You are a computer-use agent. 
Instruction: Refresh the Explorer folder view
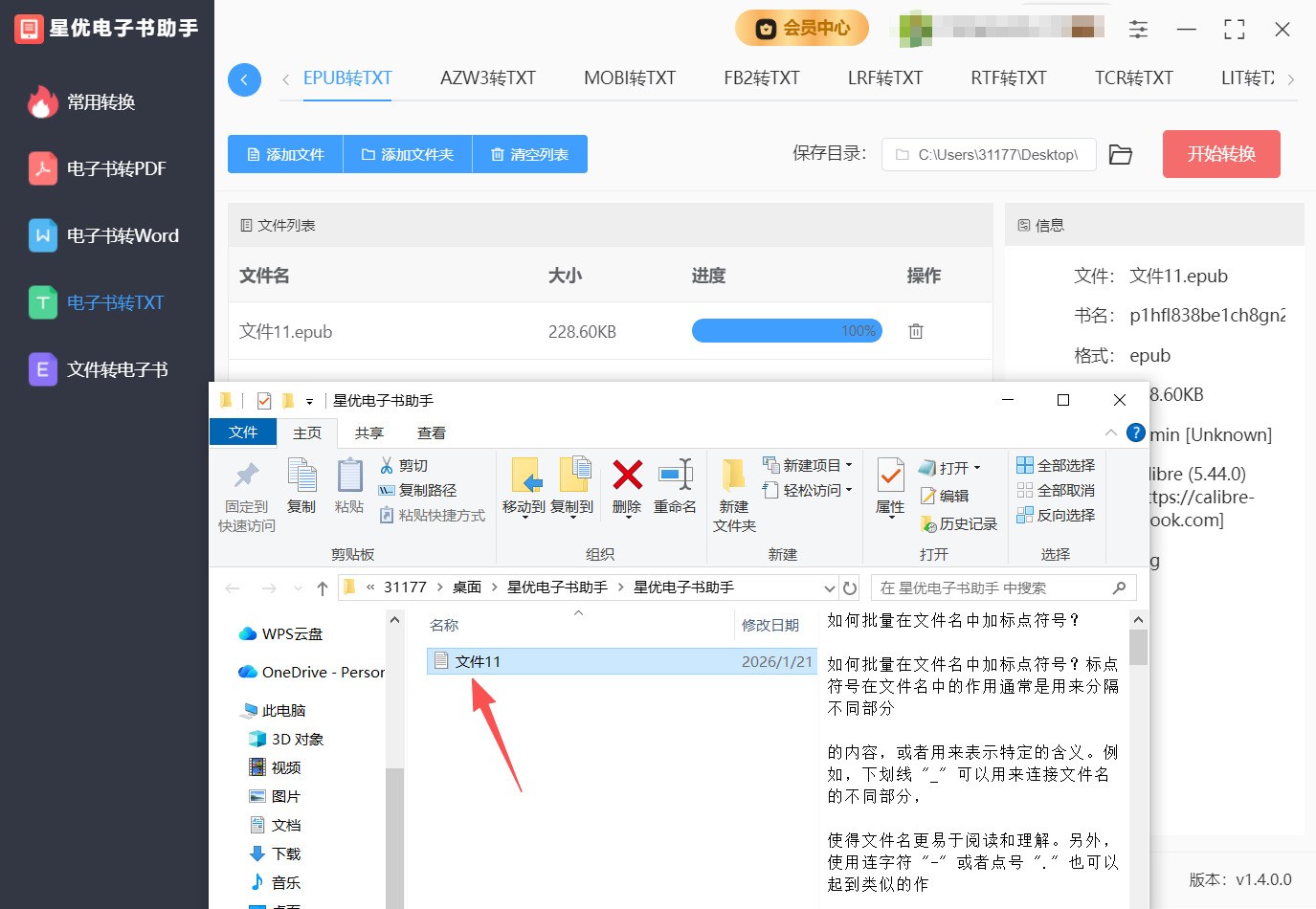tap(850, 588)
